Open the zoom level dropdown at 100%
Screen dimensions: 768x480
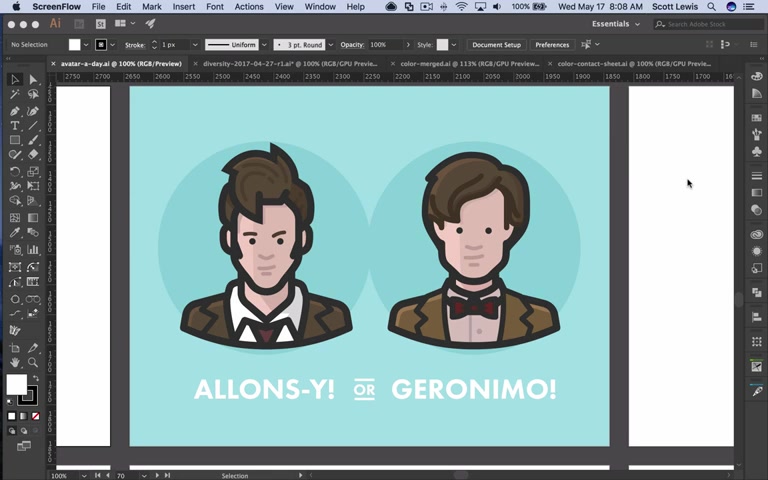[x=84, y=476]
